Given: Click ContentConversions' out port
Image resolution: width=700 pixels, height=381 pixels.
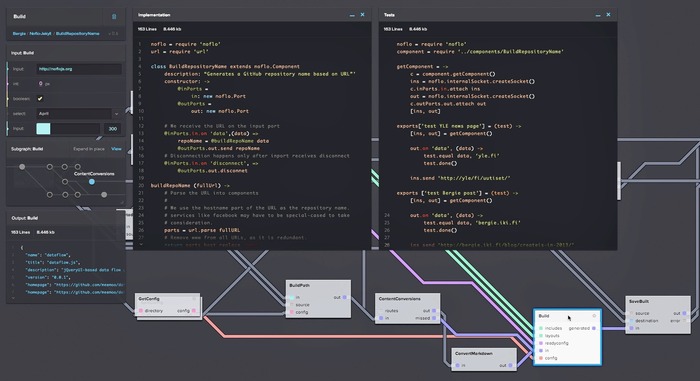Looking at the screenshot, I should click(x=434, y=310).
